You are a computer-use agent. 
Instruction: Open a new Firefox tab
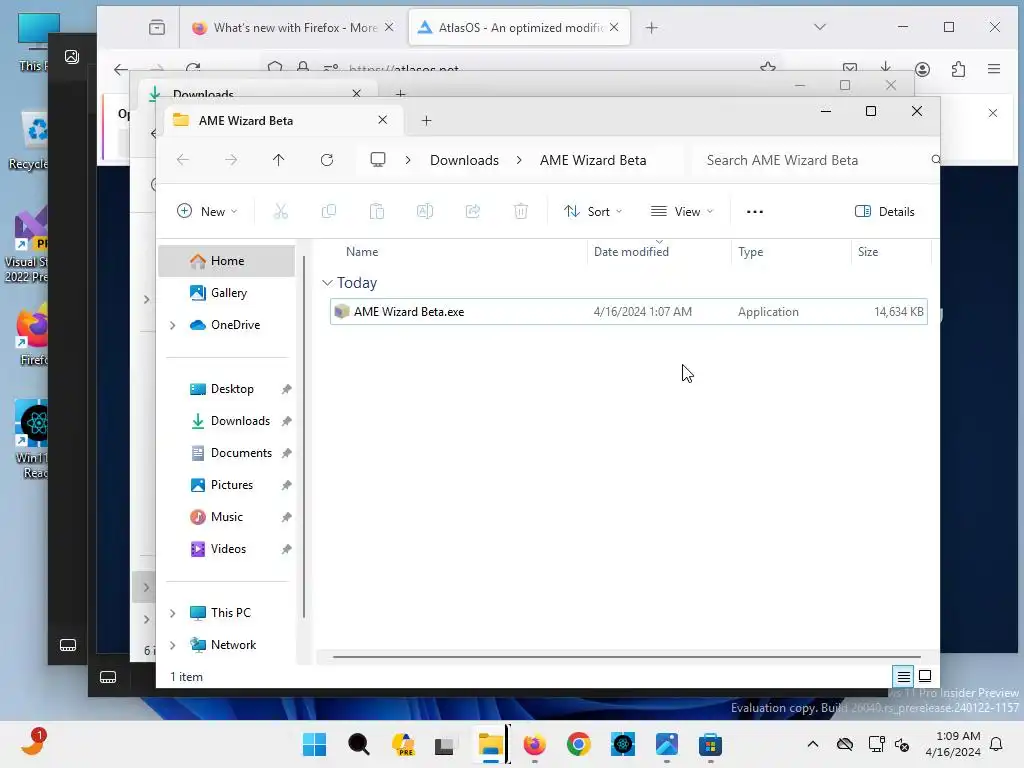(x=651, y=27)
